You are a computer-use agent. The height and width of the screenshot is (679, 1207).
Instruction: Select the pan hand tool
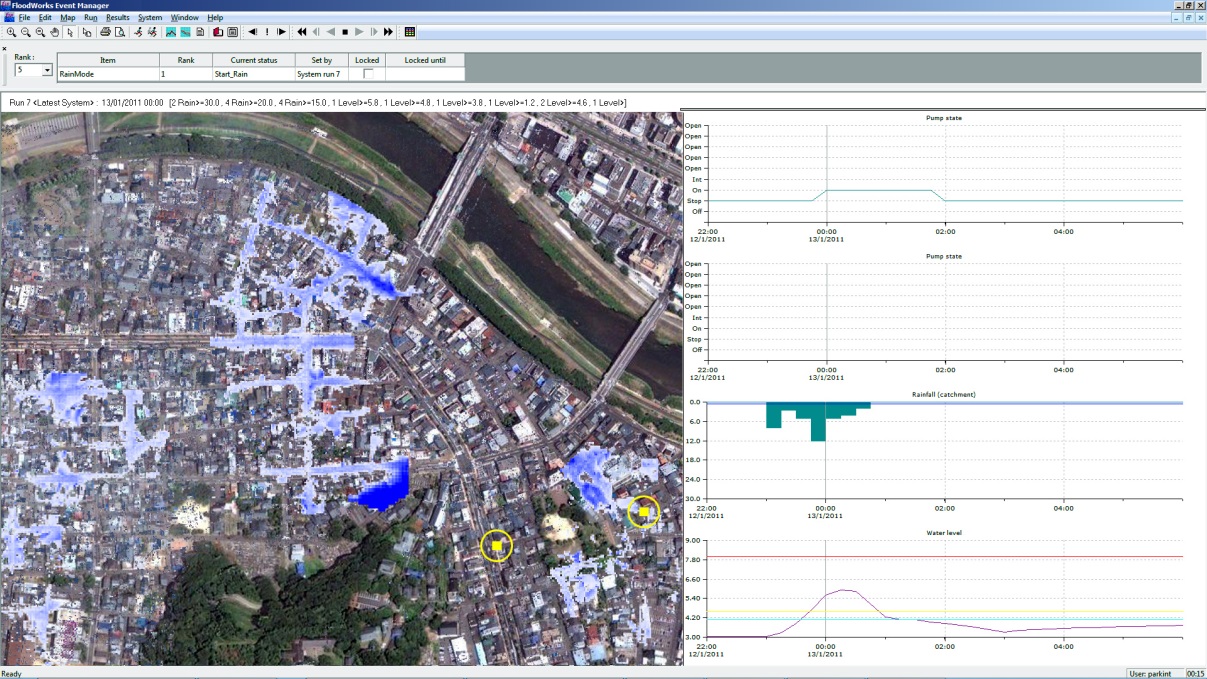click(x=54, y=32)
